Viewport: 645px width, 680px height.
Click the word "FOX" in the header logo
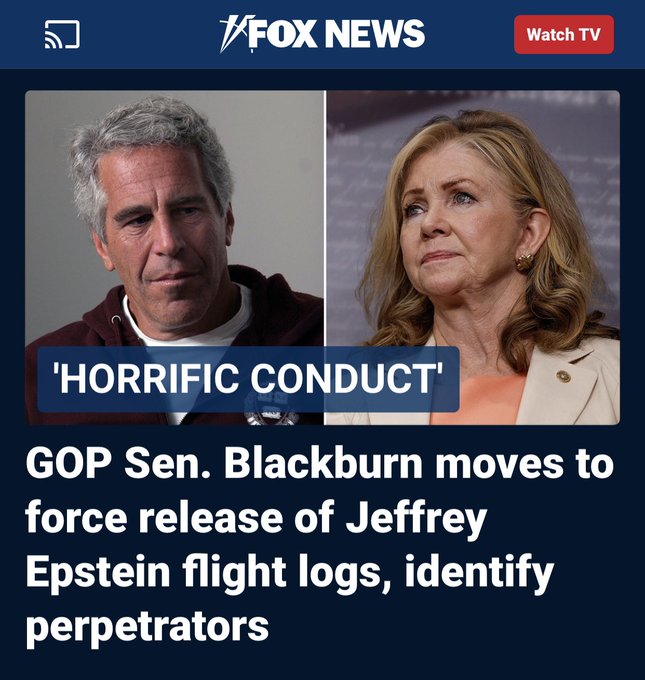(285, 33)
